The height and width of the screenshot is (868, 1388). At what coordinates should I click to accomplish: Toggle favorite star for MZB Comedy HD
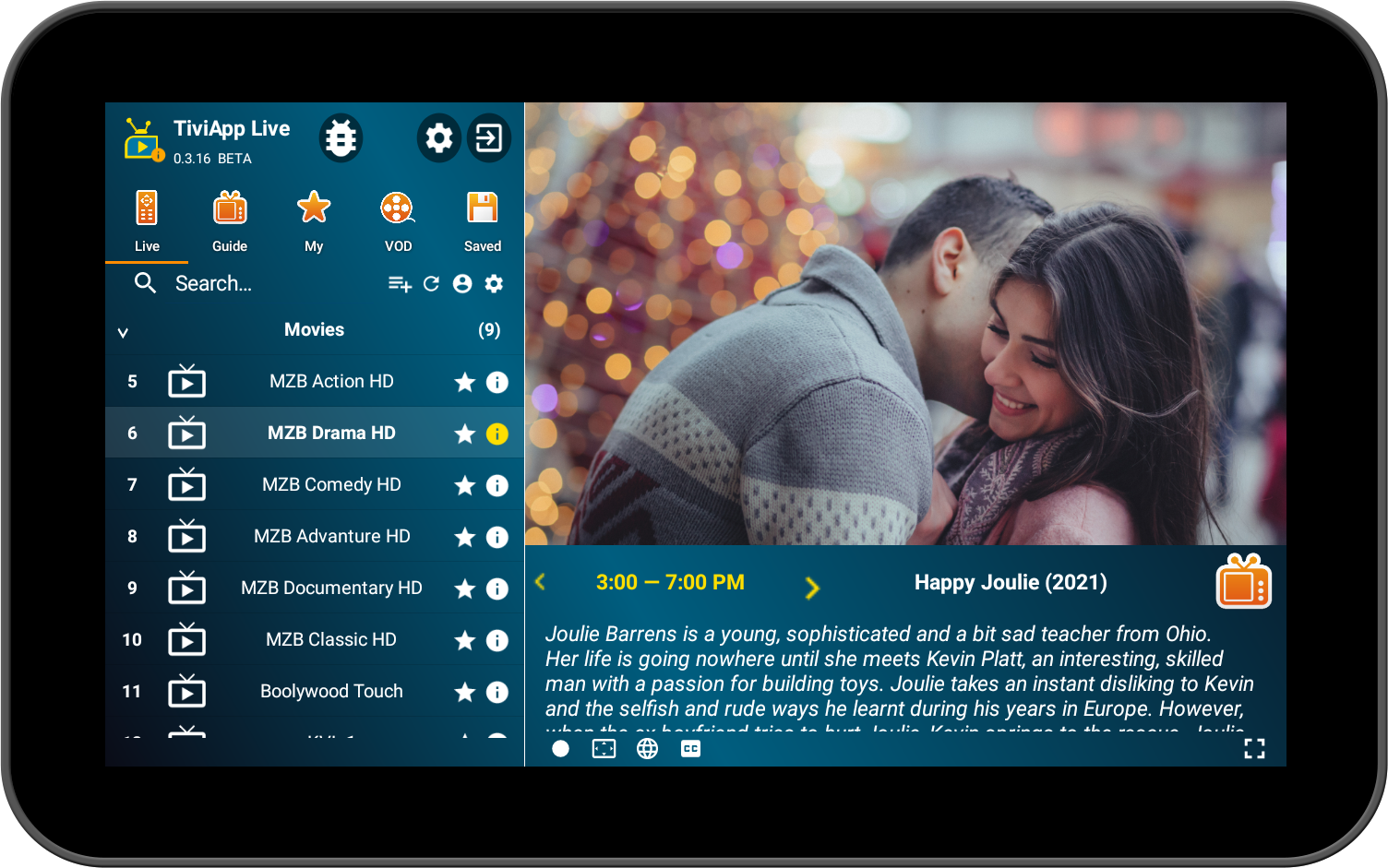tap(464, 485)
